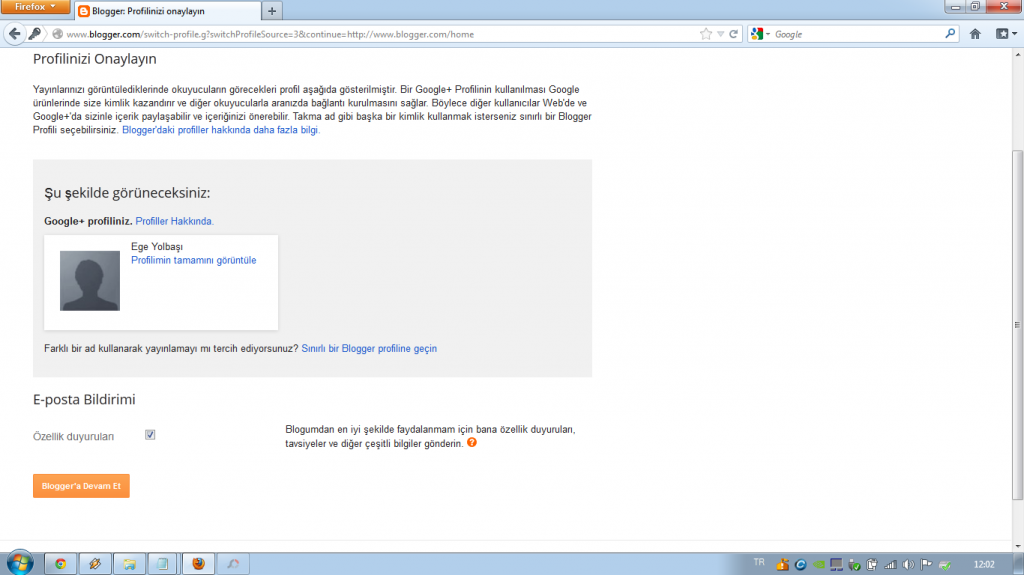Open the notebook app in taskbar
1024x575 pixels.
tap(163, 563)
